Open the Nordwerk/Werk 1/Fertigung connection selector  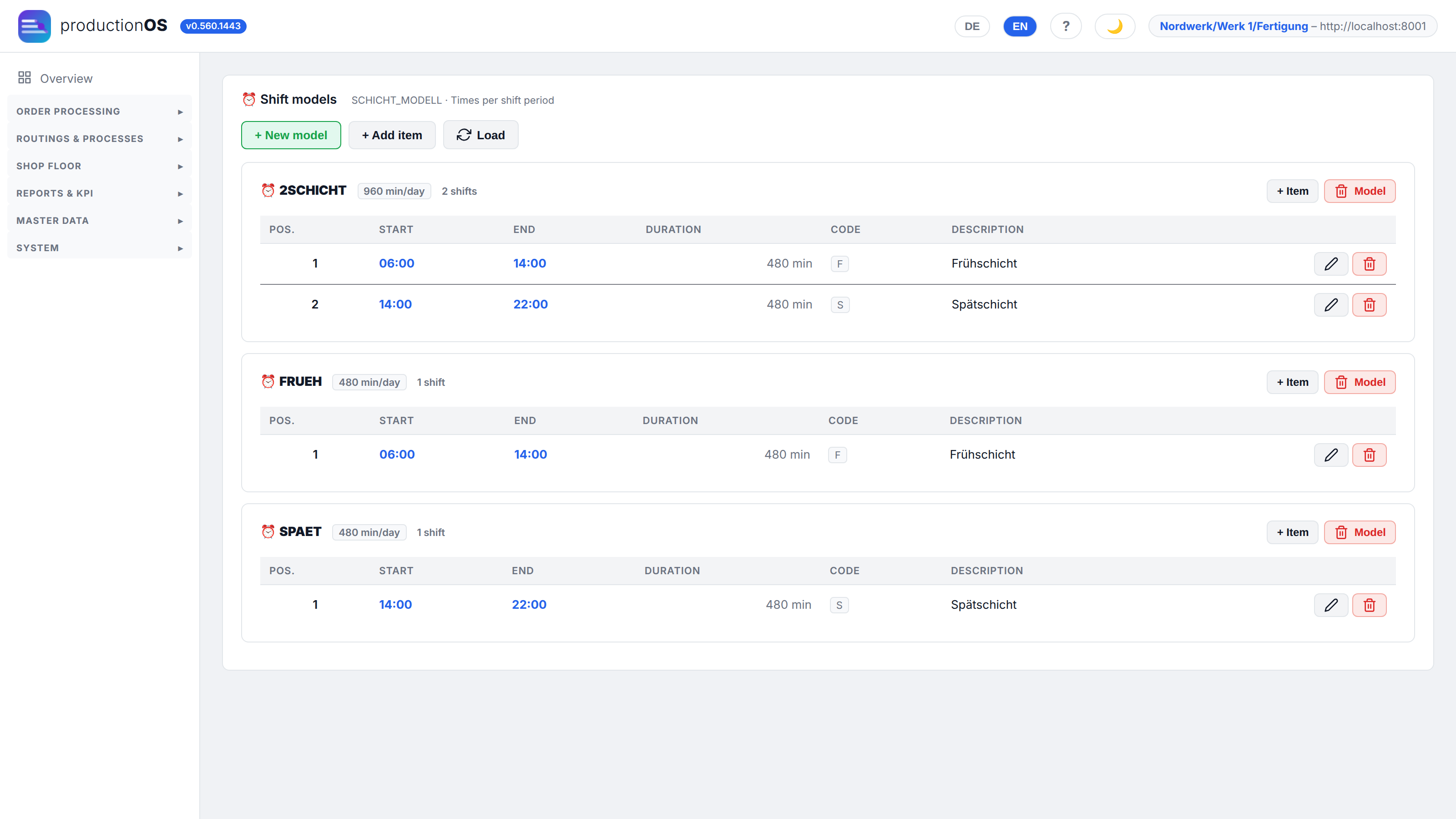pos(1293,26)
